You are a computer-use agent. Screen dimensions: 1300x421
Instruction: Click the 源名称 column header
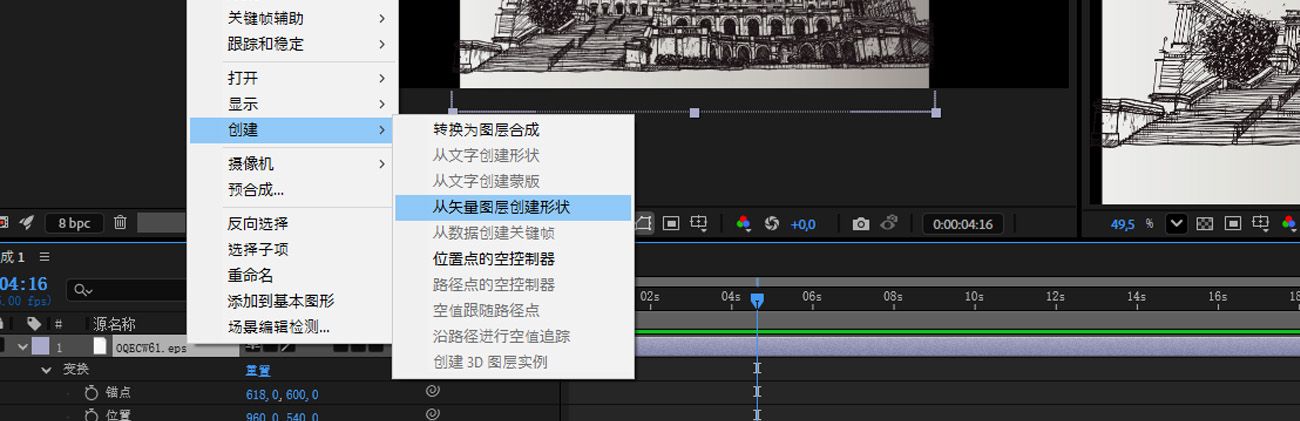point(114,324)
